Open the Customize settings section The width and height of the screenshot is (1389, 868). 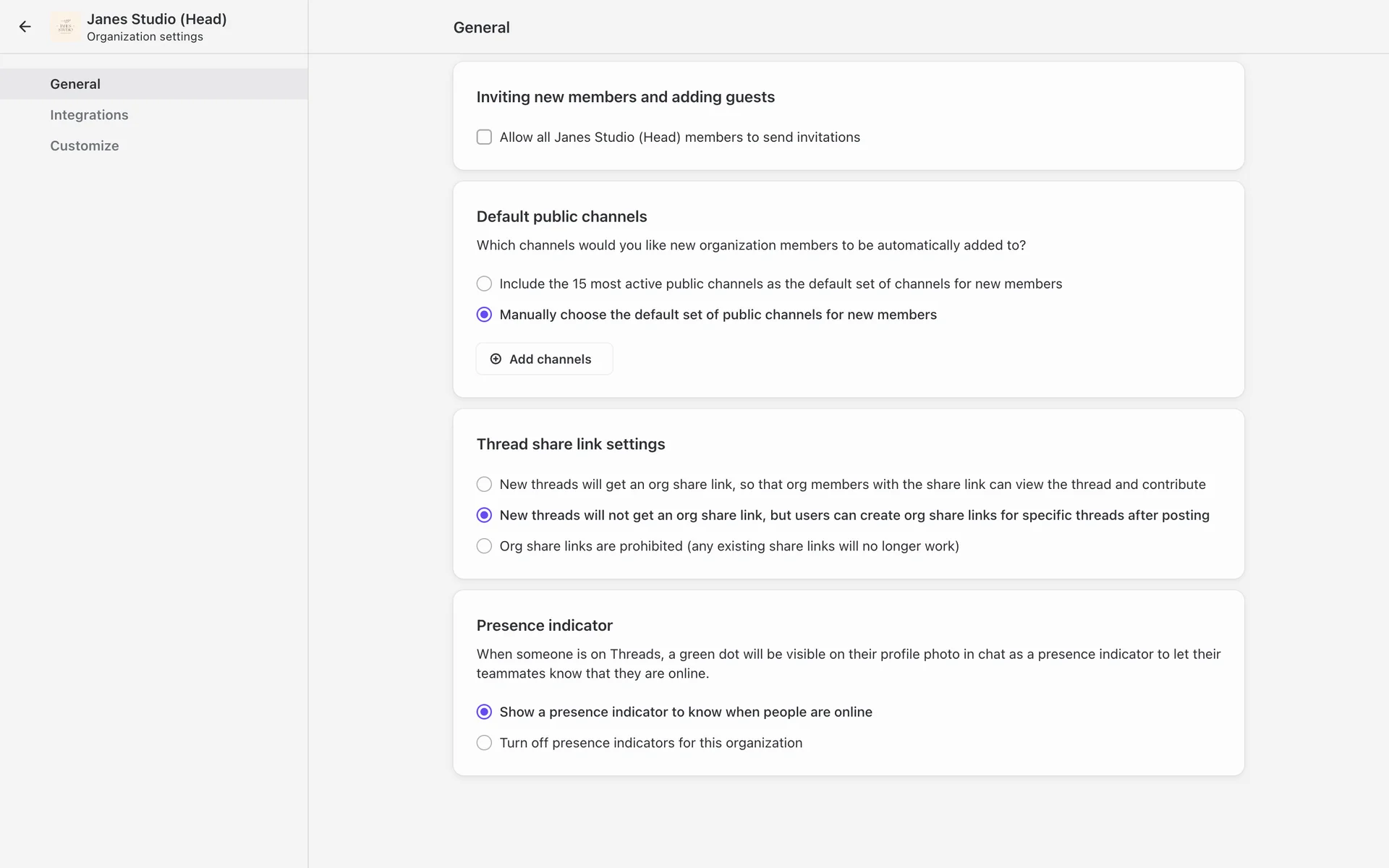point(85,145)
